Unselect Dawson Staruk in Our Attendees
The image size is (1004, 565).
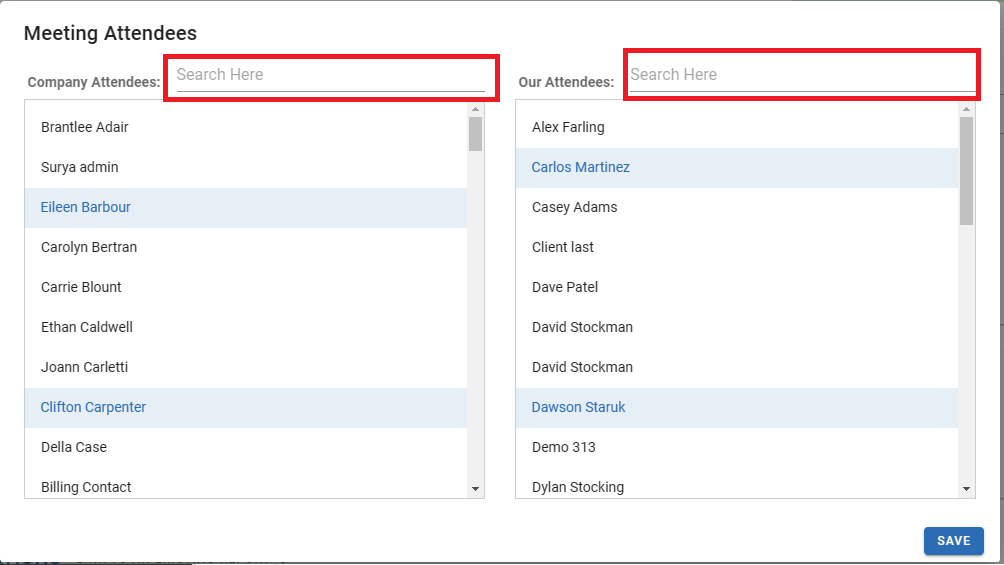point(579,407)
